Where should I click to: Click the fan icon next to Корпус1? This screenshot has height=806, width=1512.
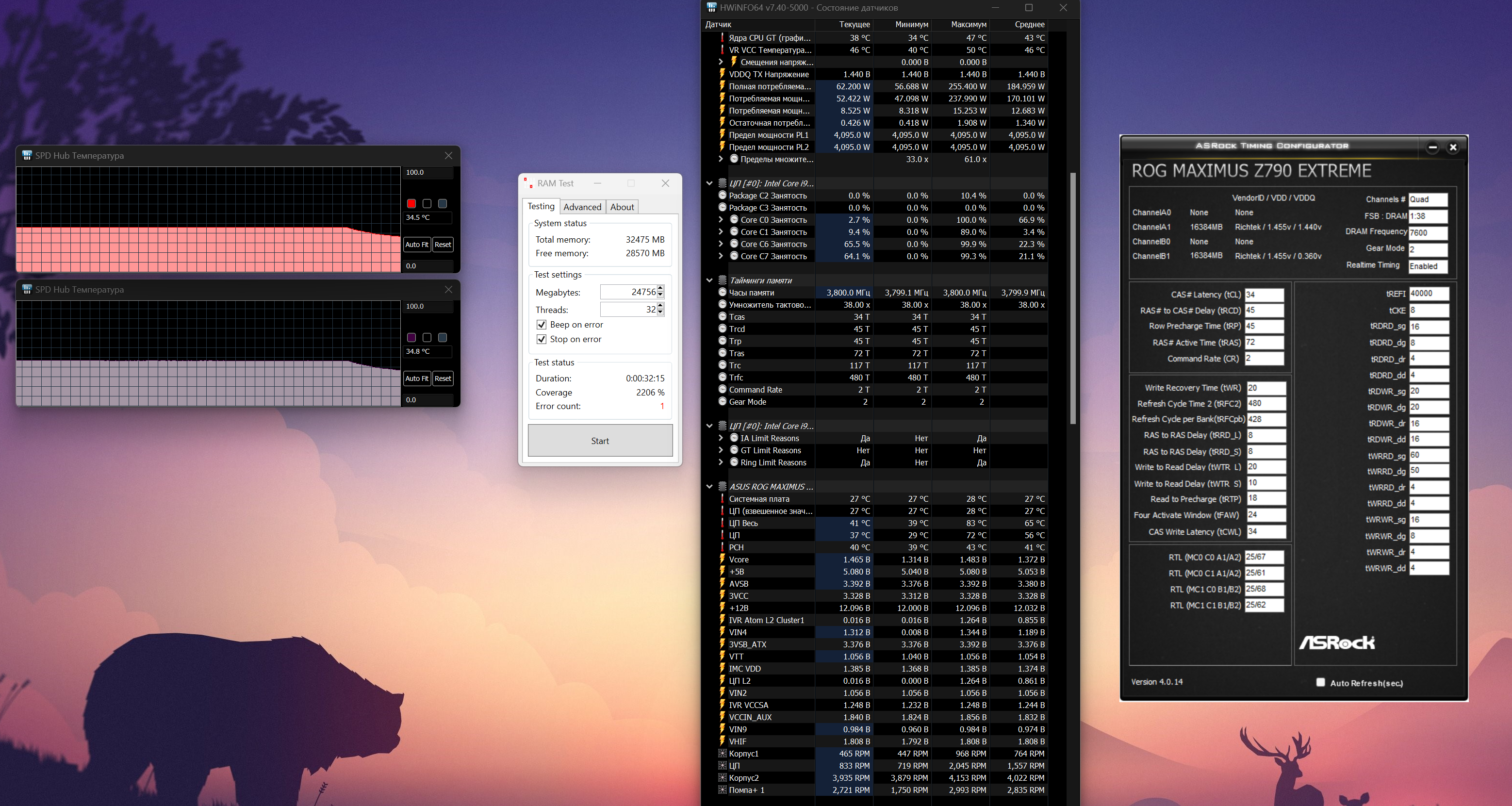click(x=723, y=753)
